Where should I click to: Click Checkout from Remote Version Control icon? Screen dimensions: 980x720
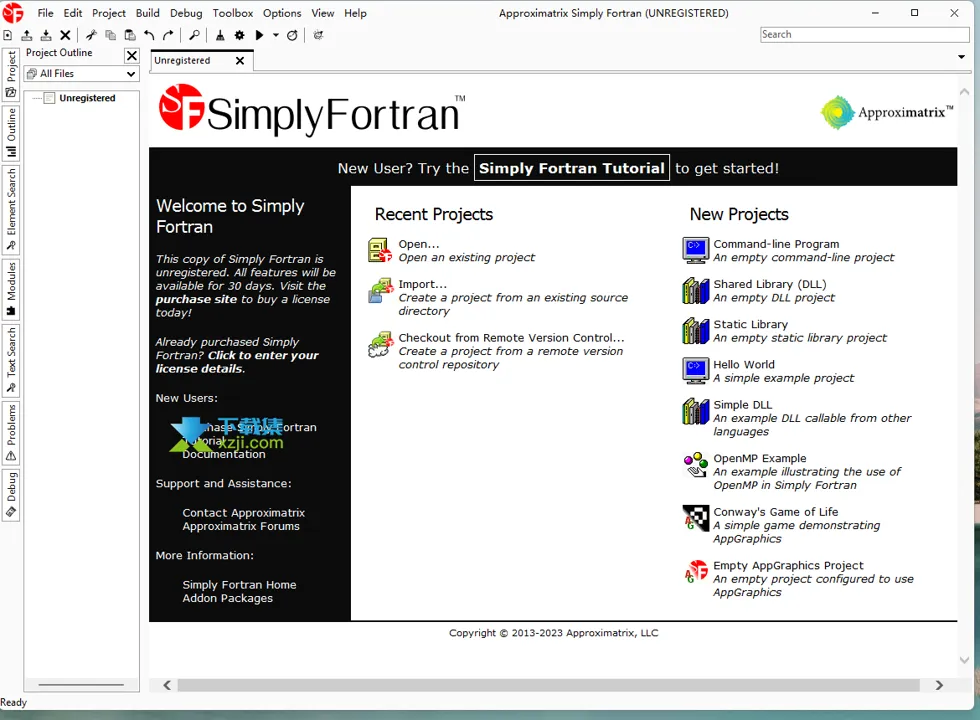pyautogui.click(x=380, y=344)
